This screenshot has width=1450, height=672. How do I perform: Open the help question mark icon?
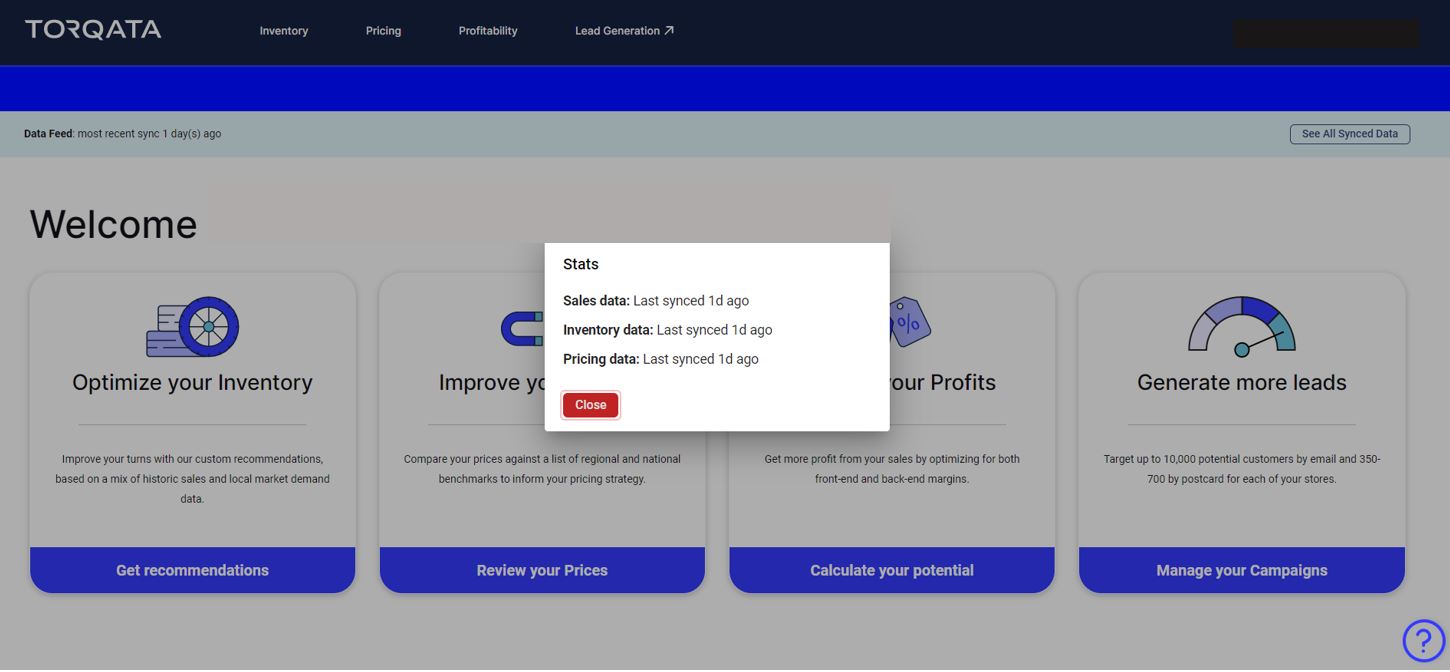click(x=1424, y=640)
